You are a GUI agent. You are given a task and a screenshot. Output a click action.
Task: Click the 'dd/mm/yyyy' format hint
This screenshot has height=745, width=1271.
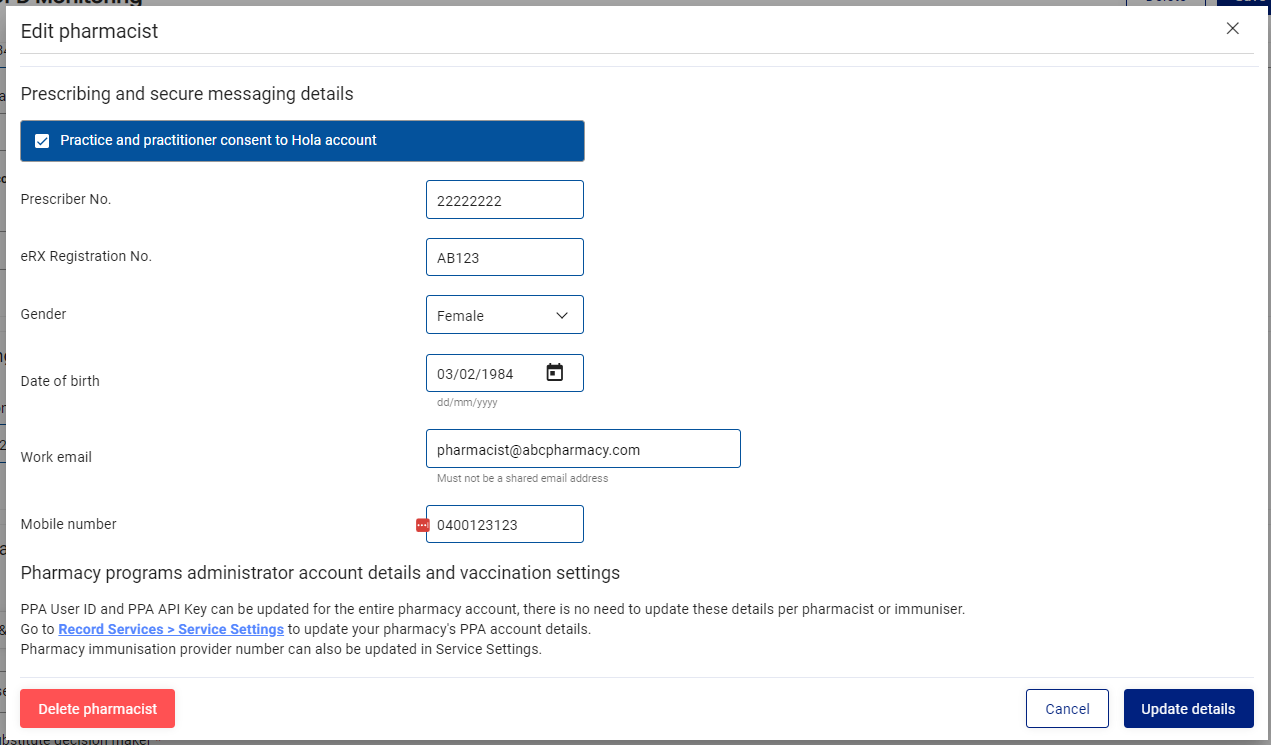point(467,403)
